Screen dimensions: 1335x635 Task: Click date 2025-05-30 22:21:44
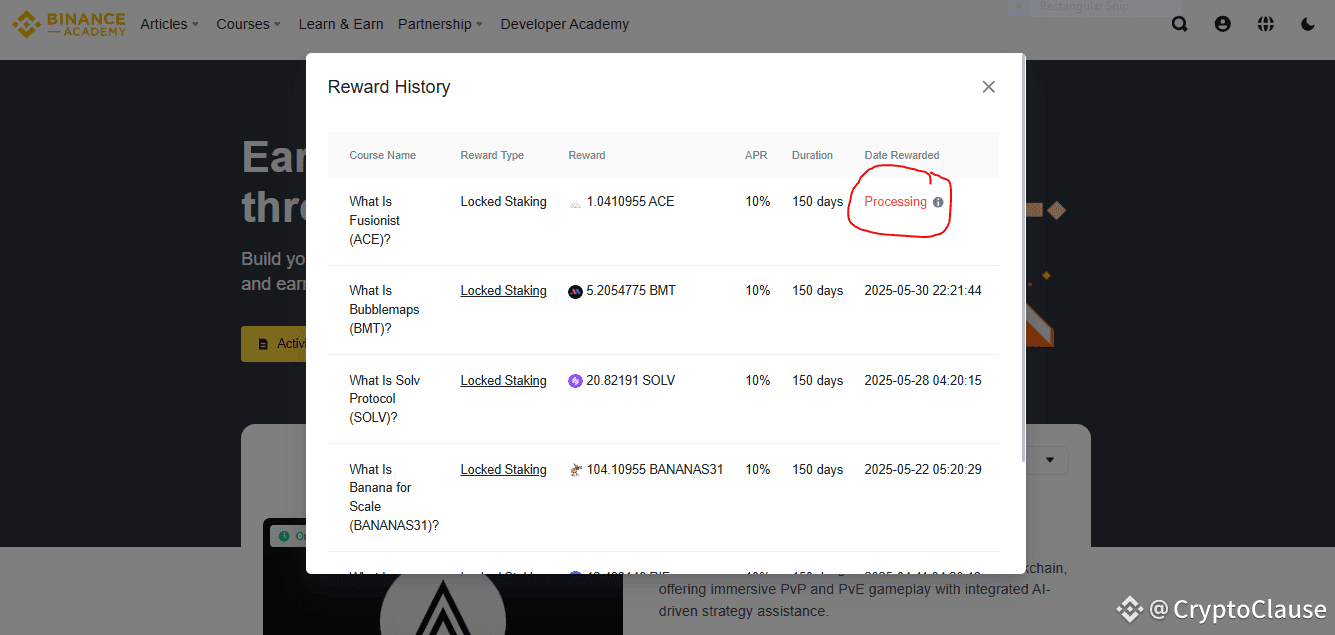point(923,291)
